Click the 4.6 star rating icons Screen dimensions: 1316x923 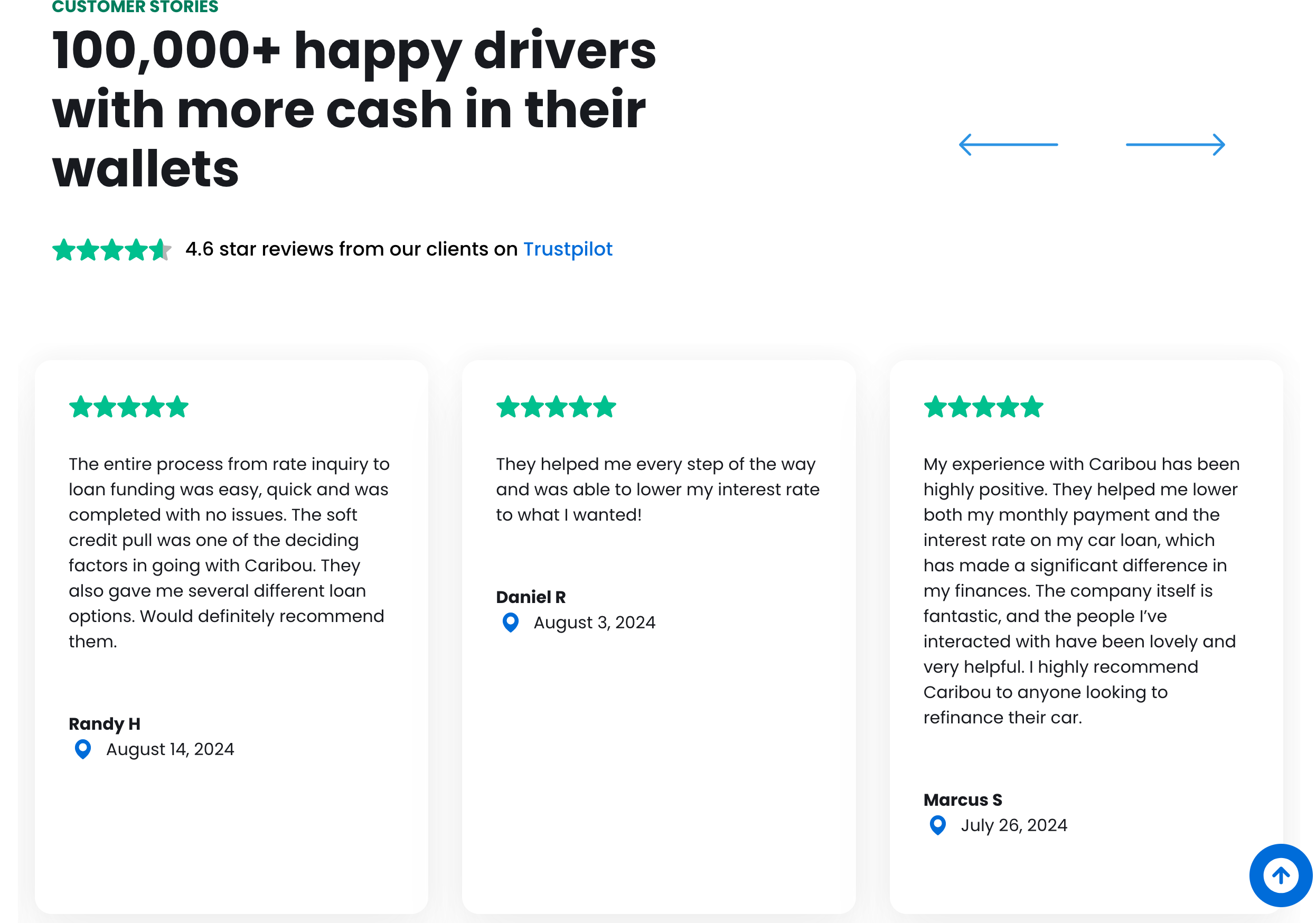[x=111, y=250]
